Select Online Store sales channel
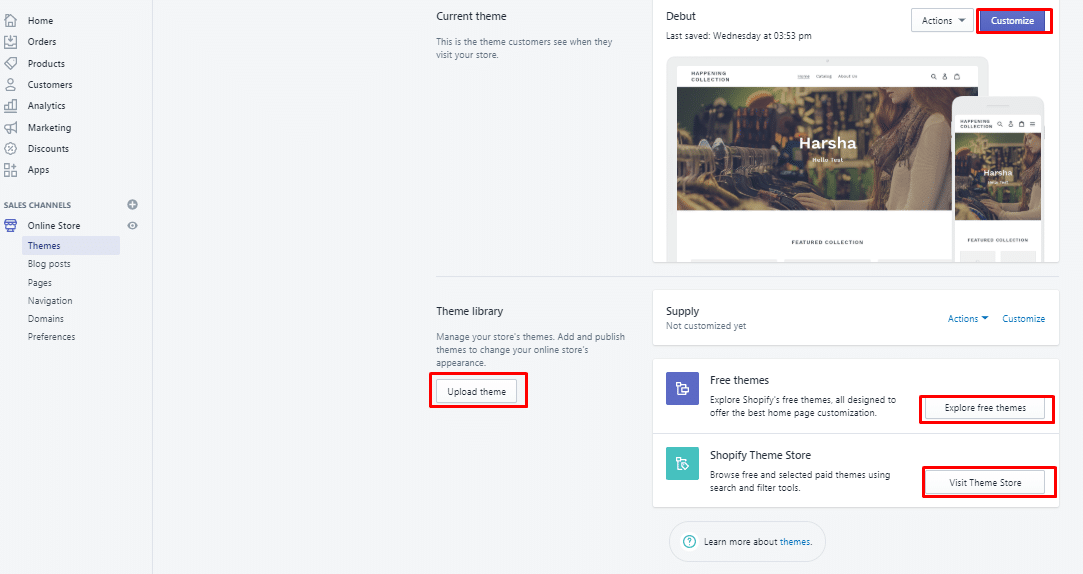Image resolution: width=1083 pixels, height=574 pixels. [54, 226]
